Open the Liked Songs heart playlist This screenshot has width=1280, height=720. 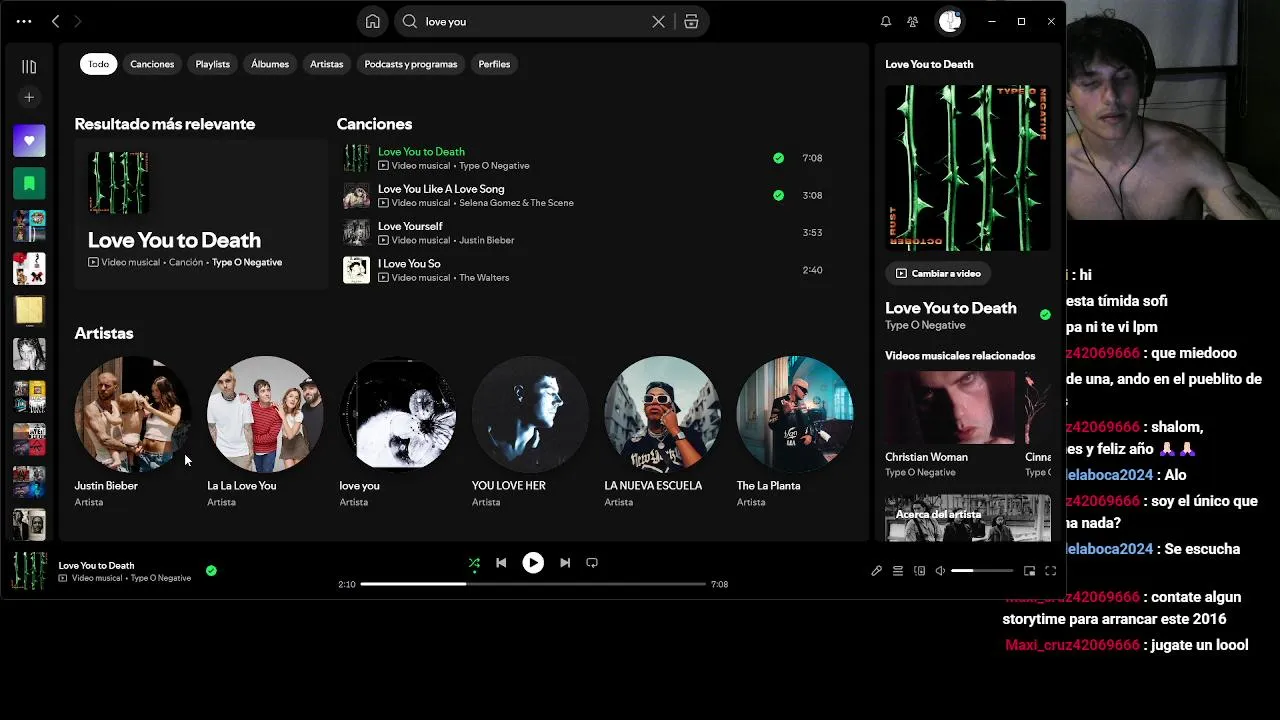click(29, 141)
